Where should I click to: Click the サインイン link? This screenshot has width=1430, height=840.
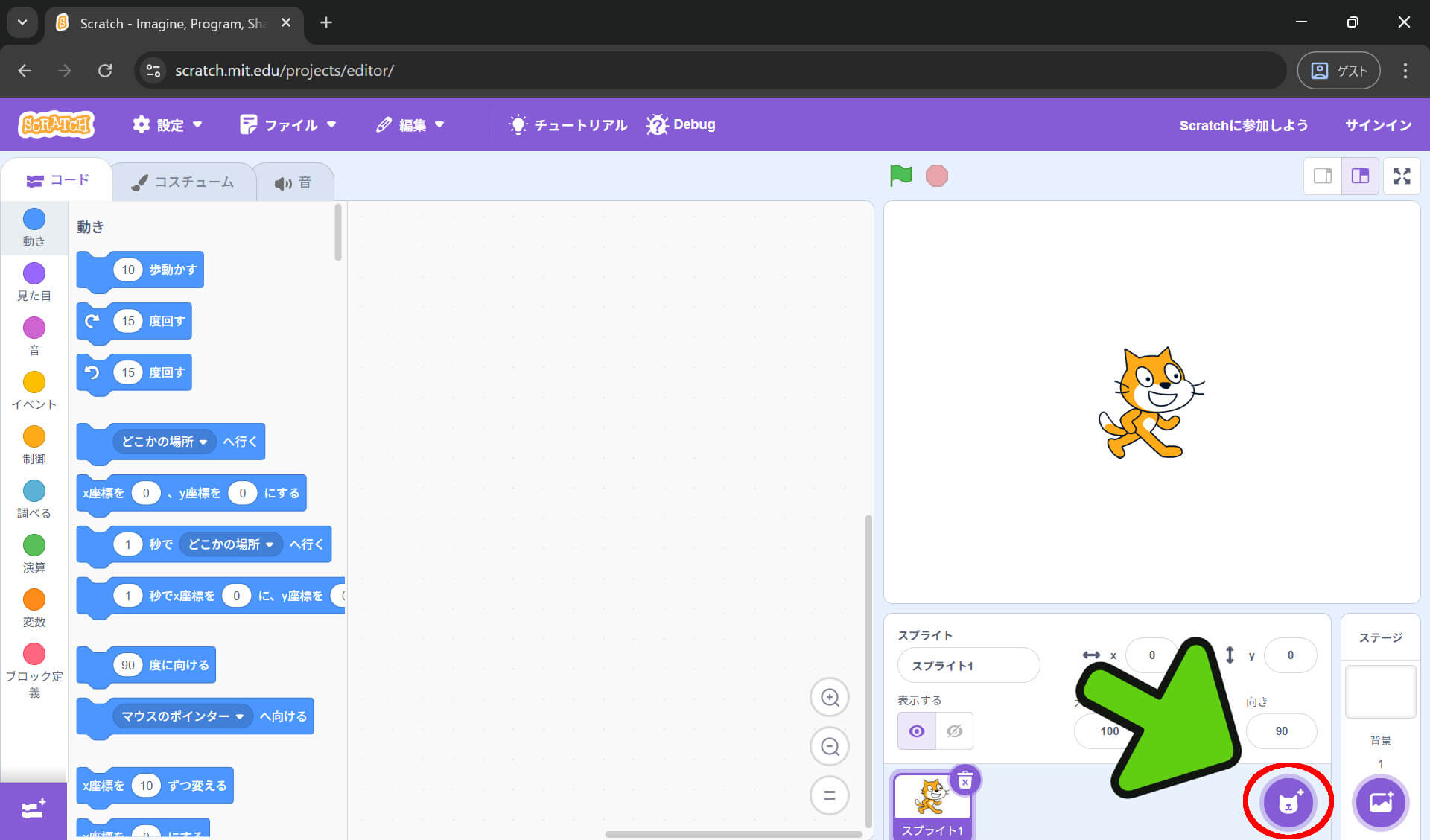[1377, 124]
